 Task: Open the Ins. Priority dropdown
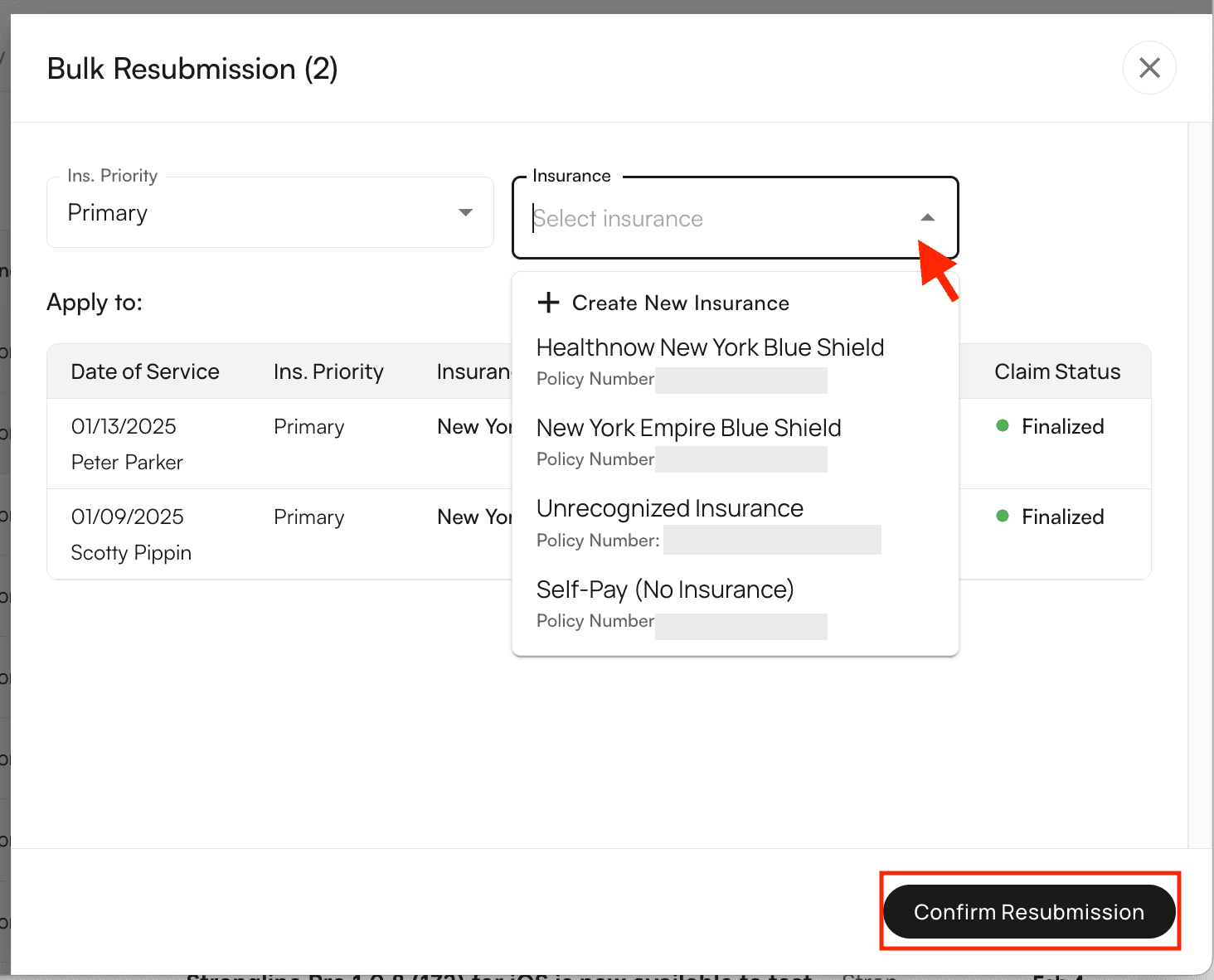[270, 213]
